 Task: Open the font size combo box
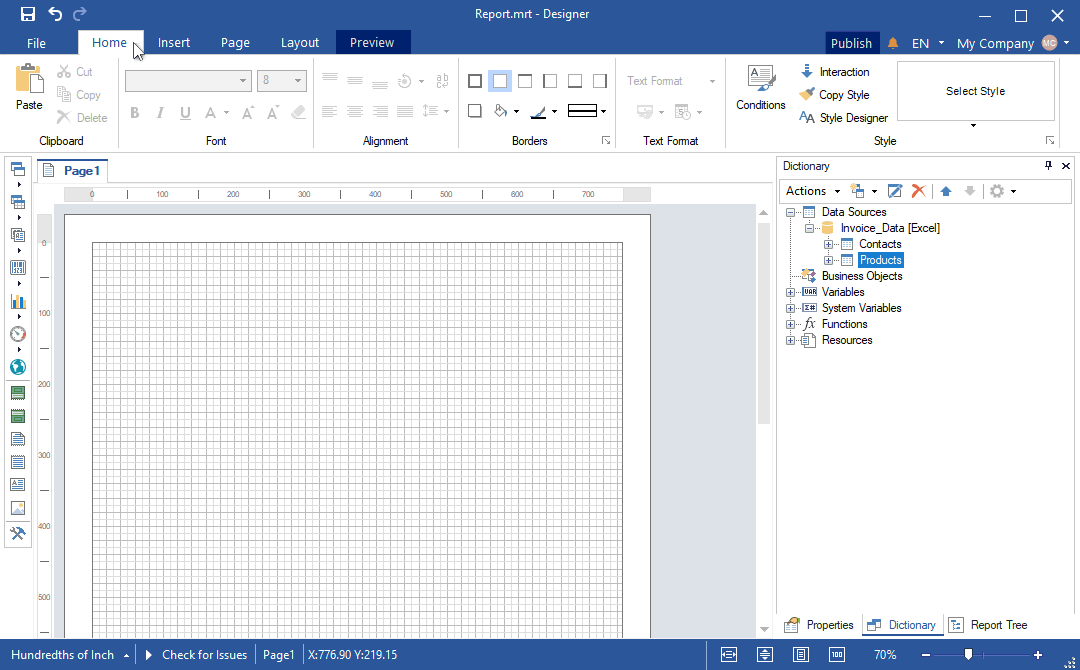pos(281,81)
